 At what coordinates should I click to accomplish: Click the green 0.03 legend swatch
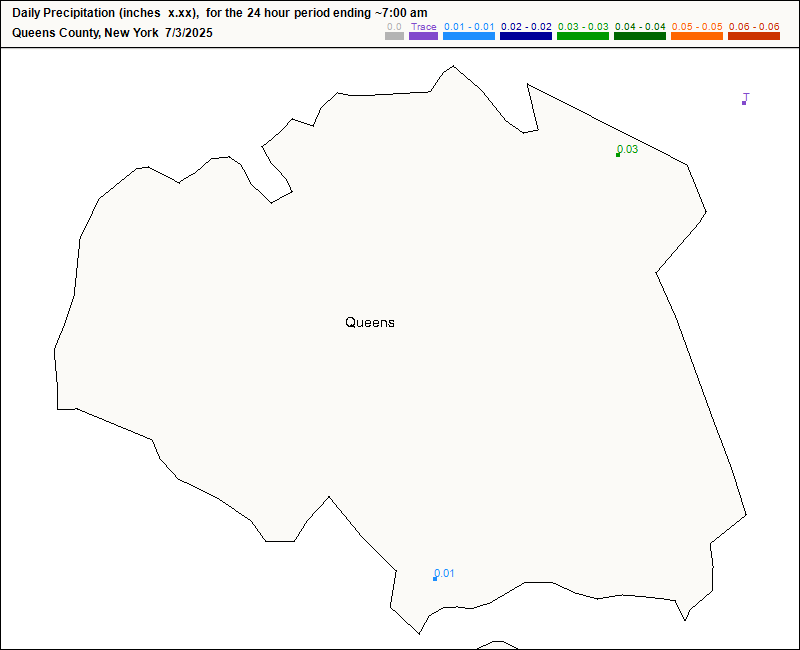pyautogui.click(x=583, y=36)
